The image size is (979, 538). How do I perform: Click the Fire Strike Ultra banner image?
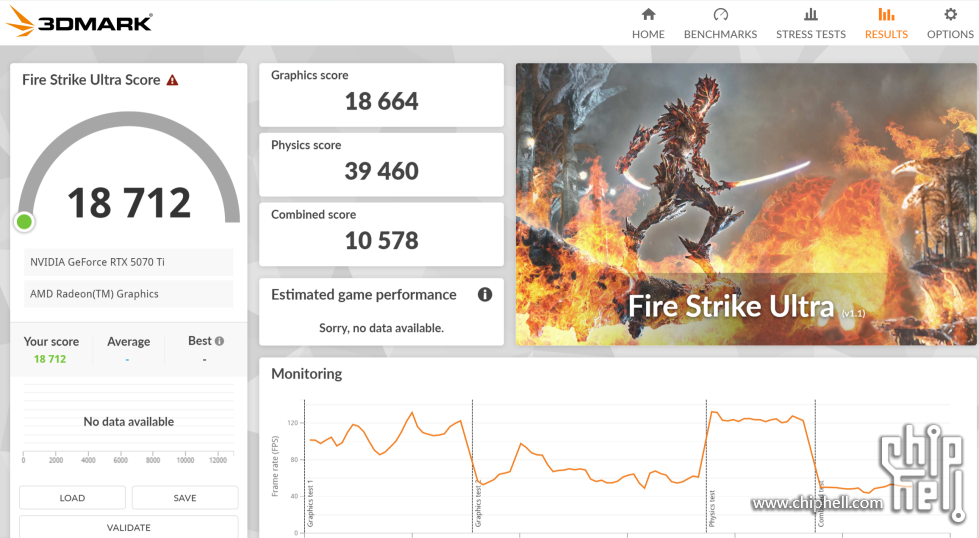pyautogui.click(x=745, y=204)
